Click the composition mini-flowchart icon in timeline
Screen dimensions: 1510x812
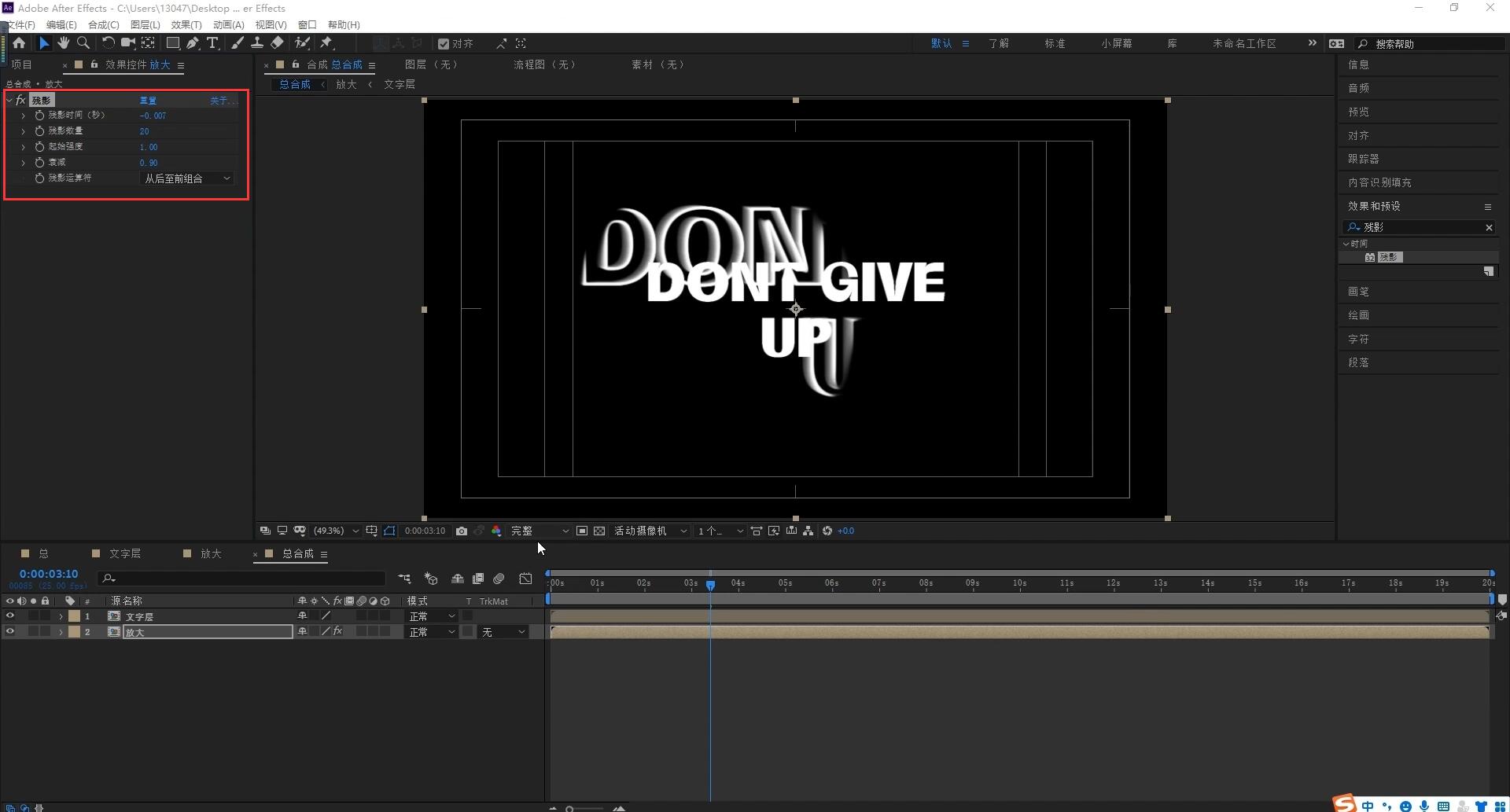pos(404,579)
